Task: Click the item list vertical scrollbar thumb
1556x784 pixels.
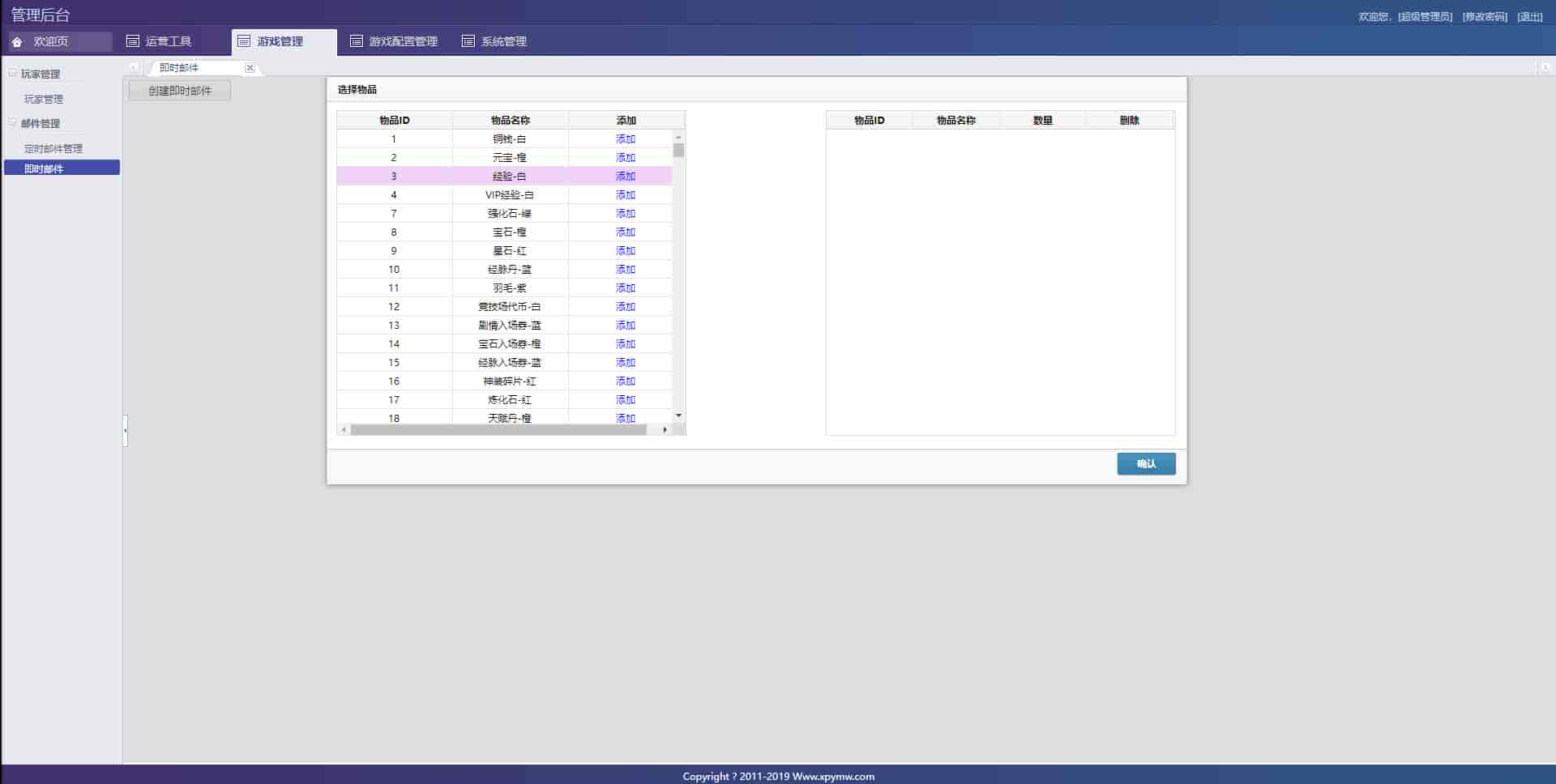Action: point(678,151)
